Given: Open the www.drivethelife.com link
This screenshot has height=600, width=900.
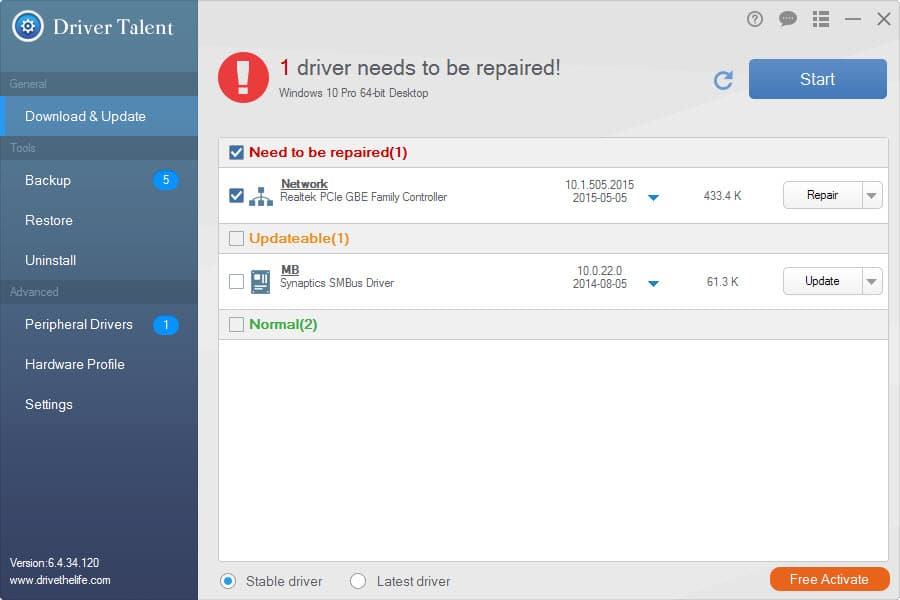Looking at the screenshot, I should [x=60, y=580].
